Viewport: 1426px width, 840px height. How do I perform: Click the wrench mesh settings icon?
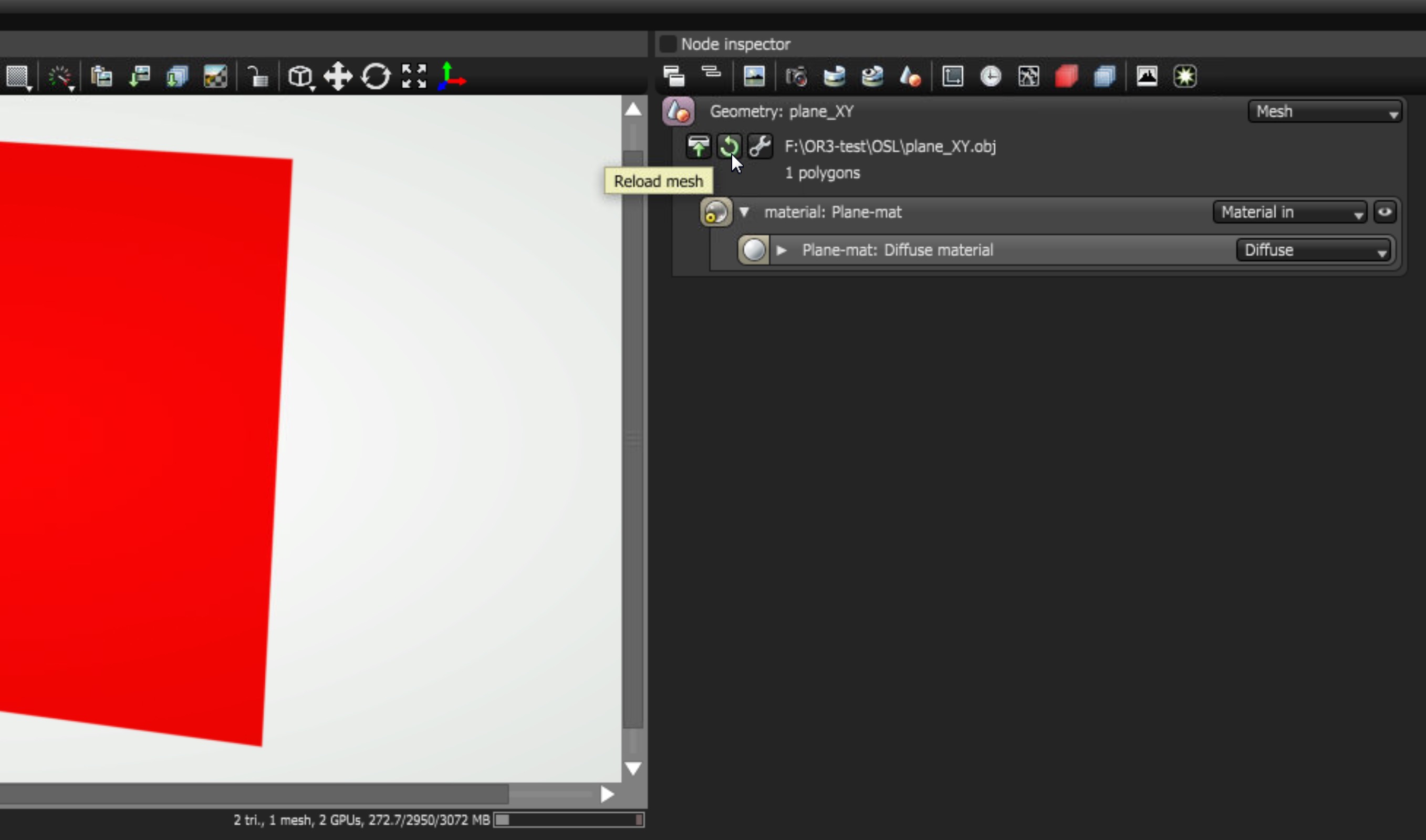tap(759, 146)
